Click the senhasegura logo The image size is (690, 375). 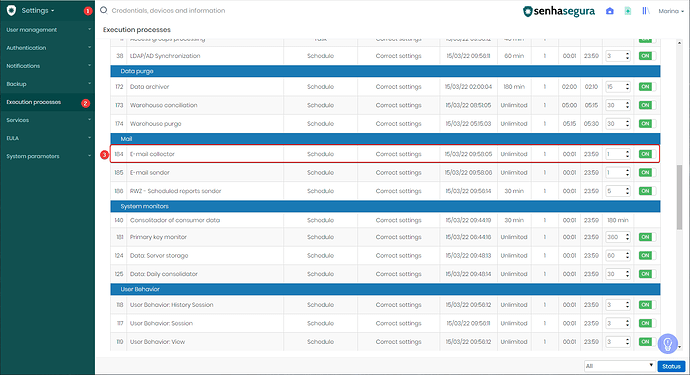click(559, 11)
